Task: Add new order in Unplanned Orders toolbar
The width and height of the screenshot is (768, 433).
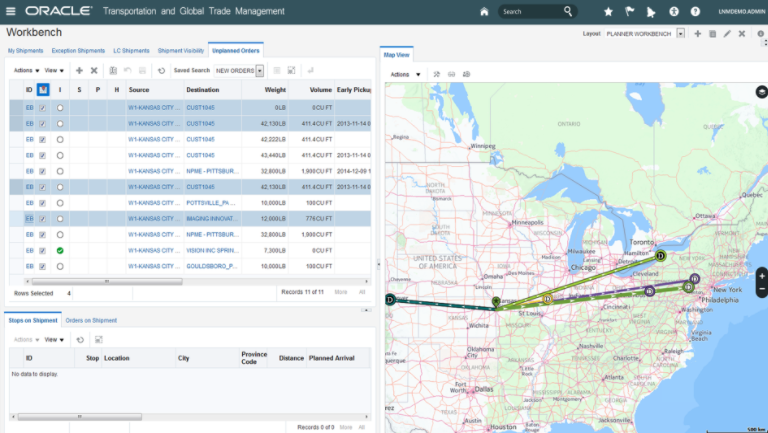Action: click(79, 71)
